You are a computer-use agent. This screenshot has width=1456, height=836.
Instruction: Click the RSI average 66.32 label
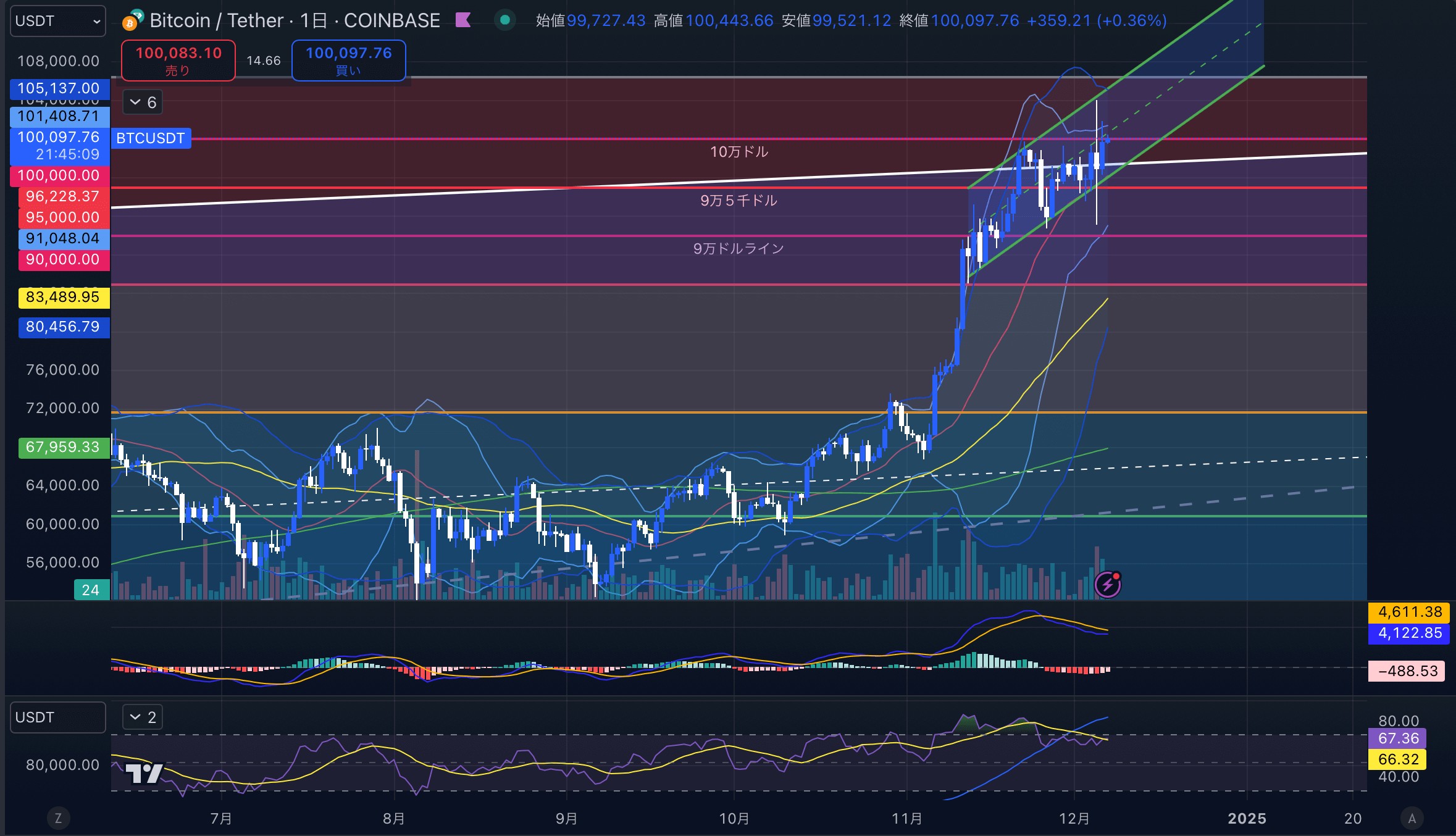1397,760
